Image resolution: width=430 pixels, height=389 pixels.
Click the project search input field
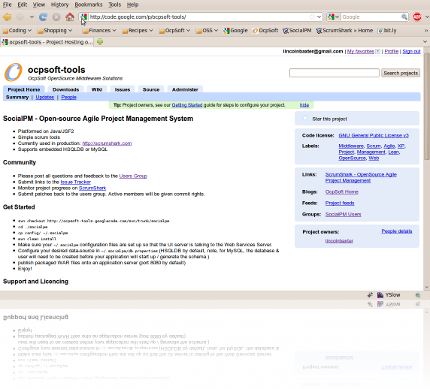334,73
